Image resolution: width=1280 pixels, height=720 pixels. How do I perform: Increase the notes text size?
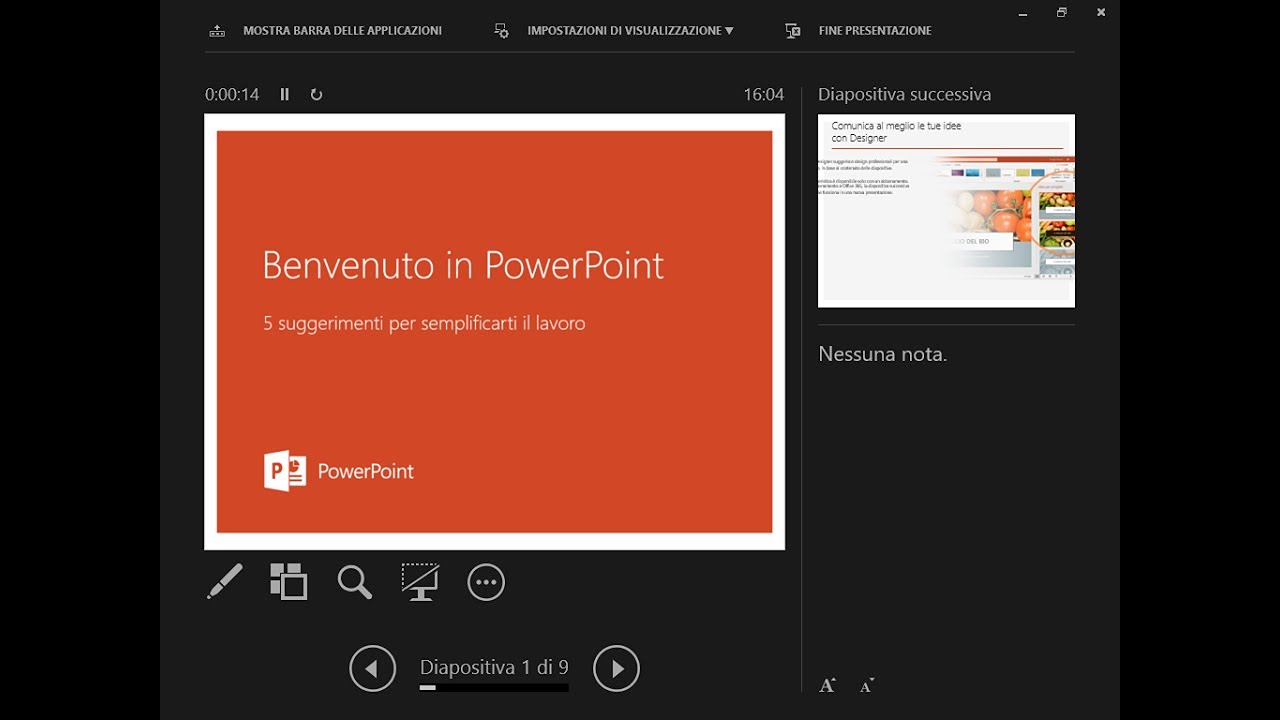click(x=827, y=685)
